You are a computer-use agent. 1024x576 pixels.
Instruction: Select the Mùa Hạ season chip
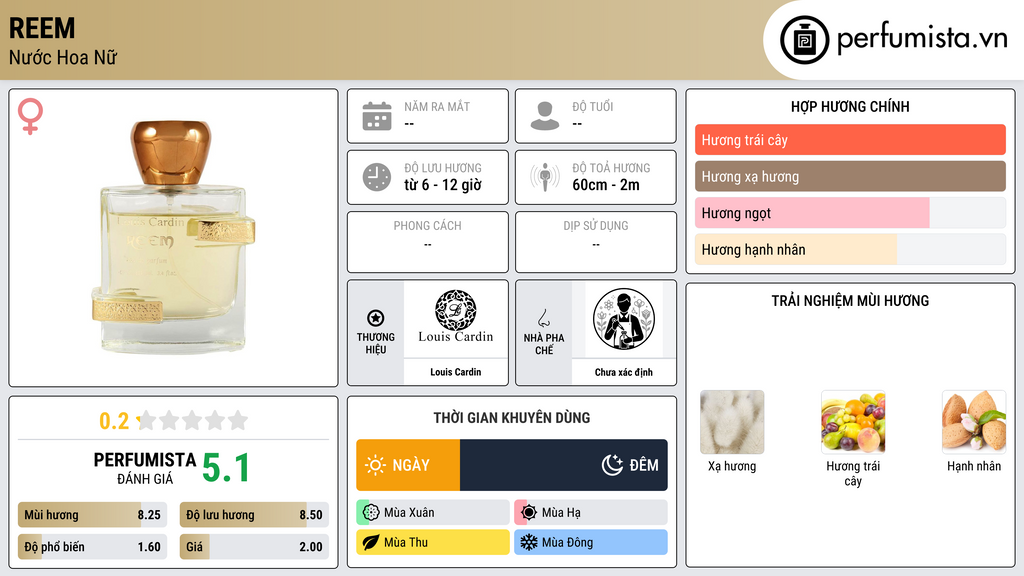590,512
